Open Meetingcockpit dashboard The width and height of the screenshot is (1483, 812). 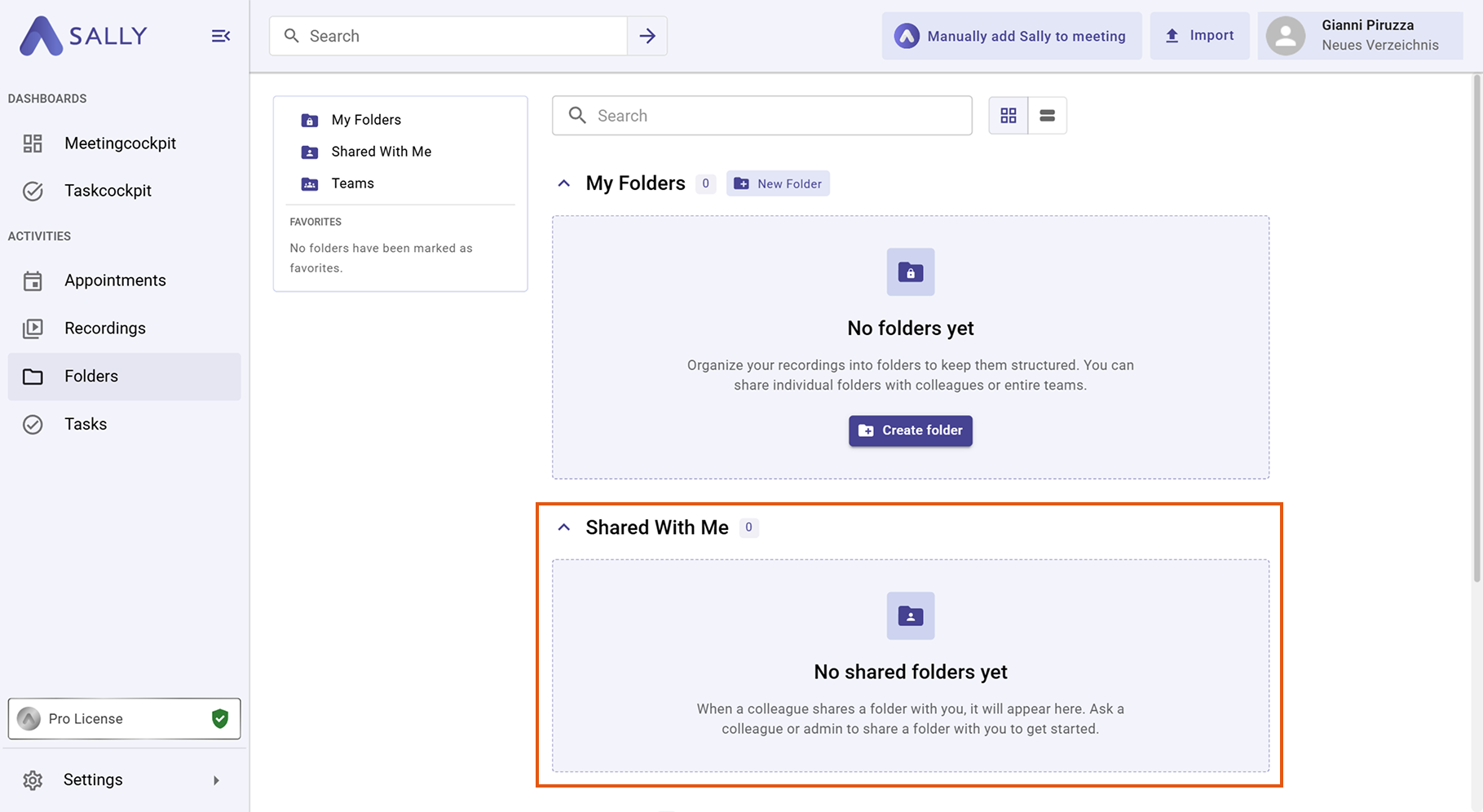120,143
